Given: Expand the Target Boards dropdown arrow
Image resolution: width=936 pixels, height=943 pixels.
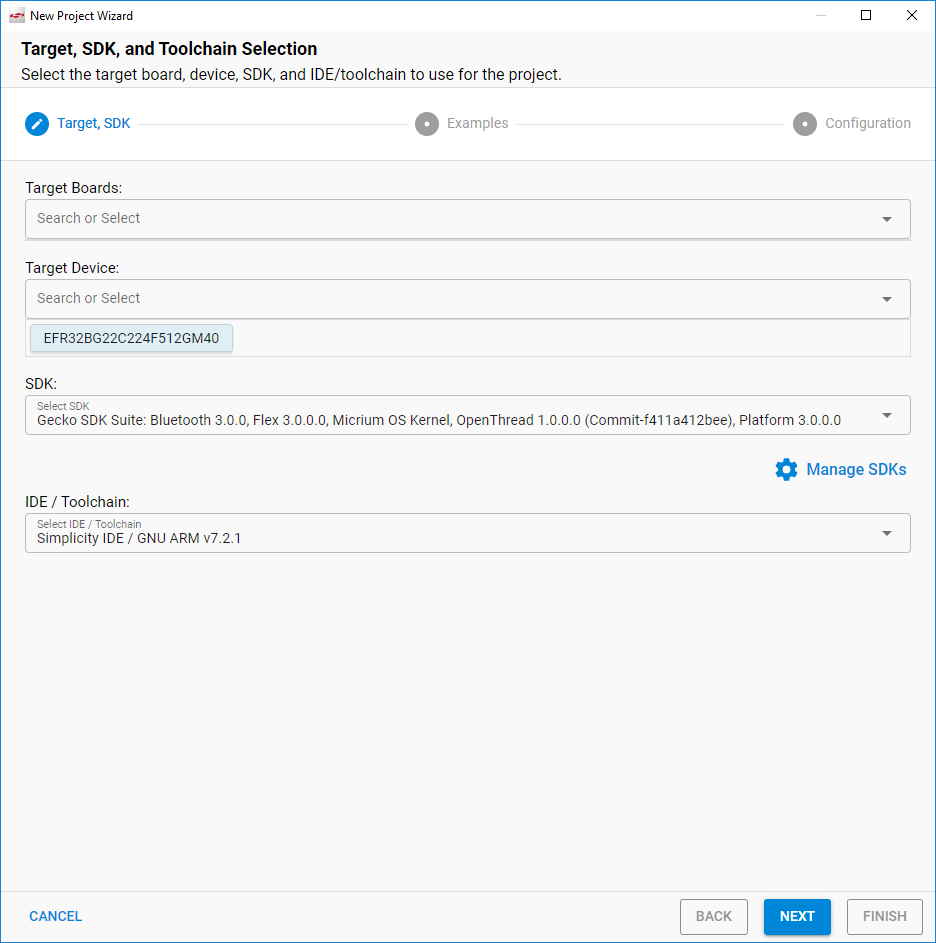Looking at the screenshot, I should pos(886,219).
